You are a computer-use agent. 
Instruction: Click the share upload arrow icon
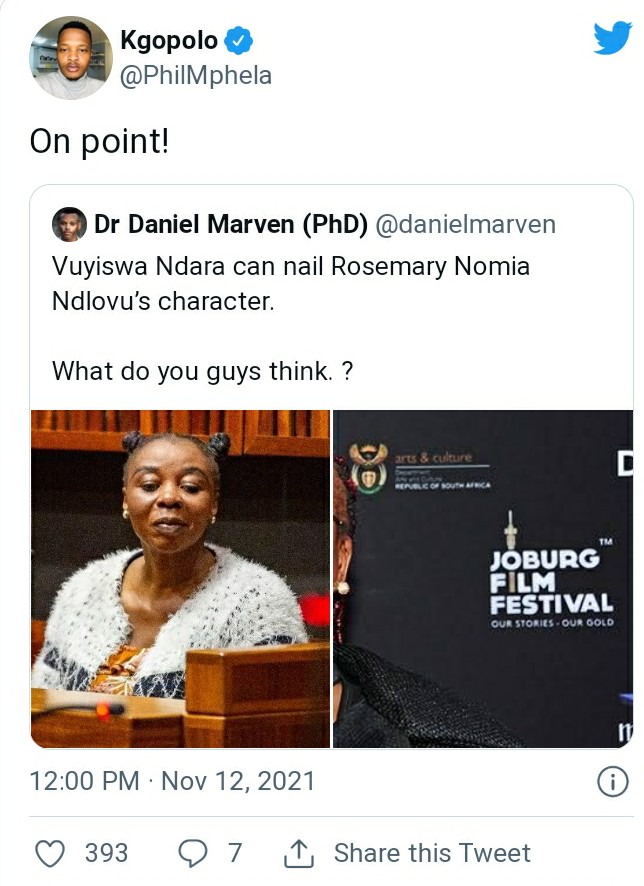tap(298, 853)
